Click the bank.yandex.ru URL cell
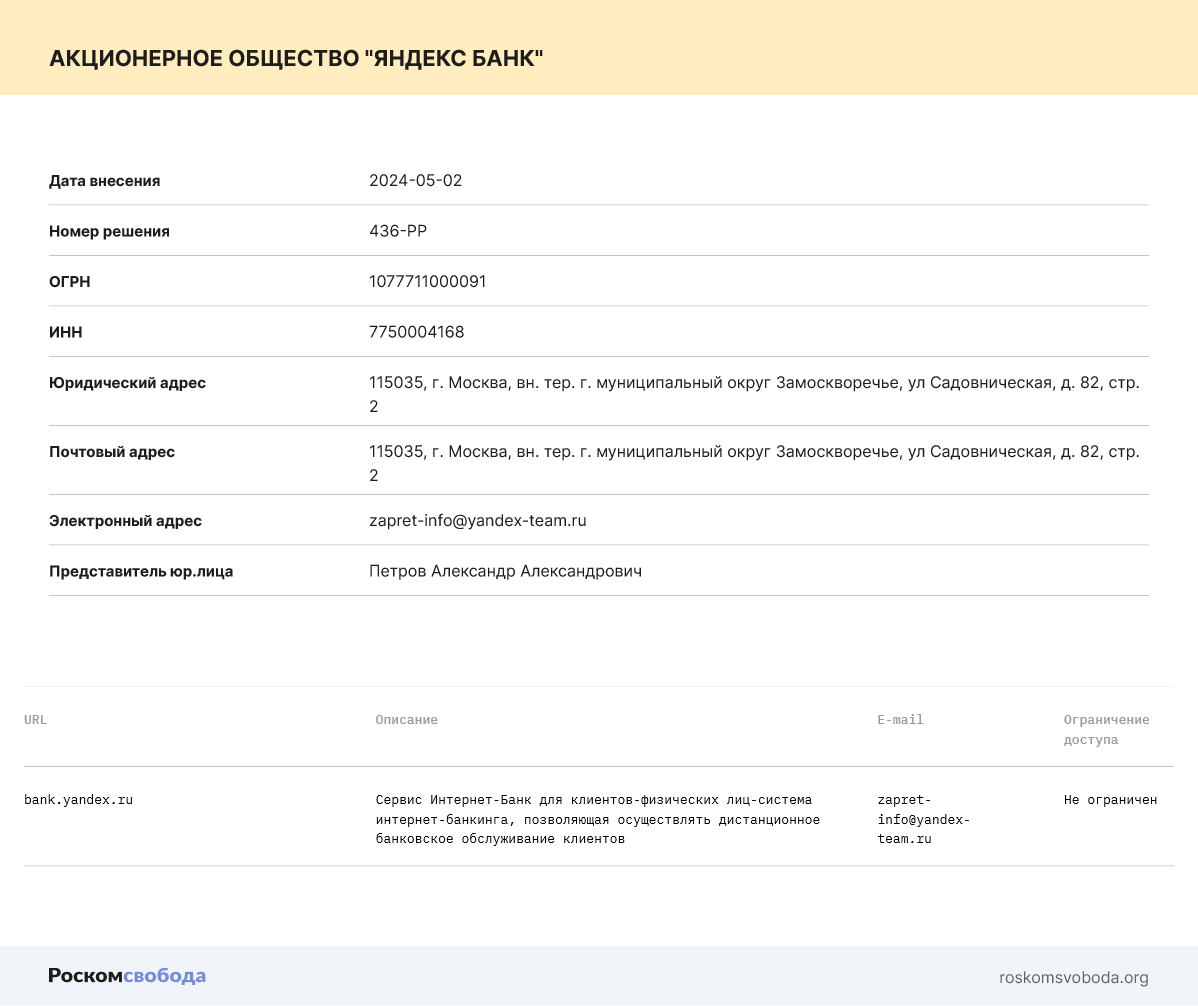The width and height of the screenshot is (1198, 1006). [x=79, y=800]
